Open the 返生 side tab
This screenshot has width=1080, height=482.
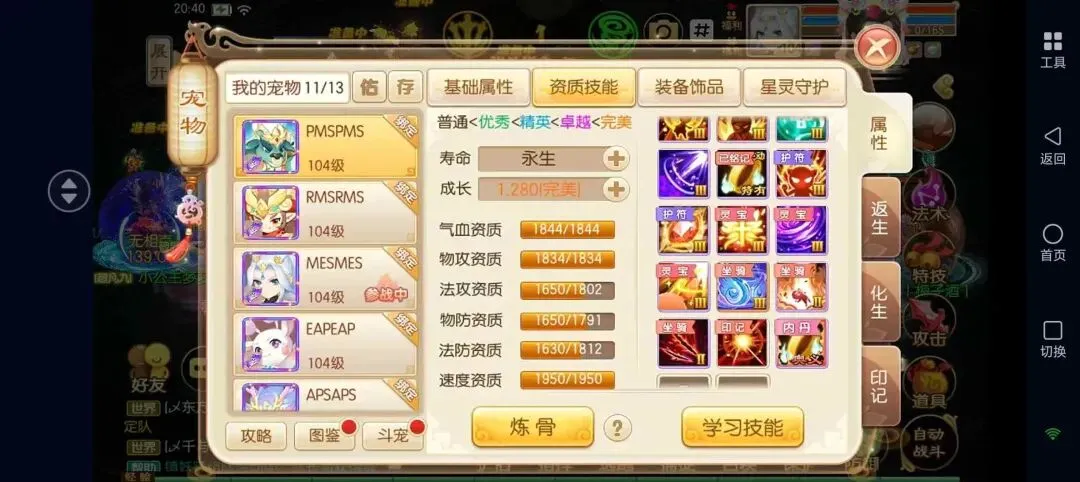[880, 218]
